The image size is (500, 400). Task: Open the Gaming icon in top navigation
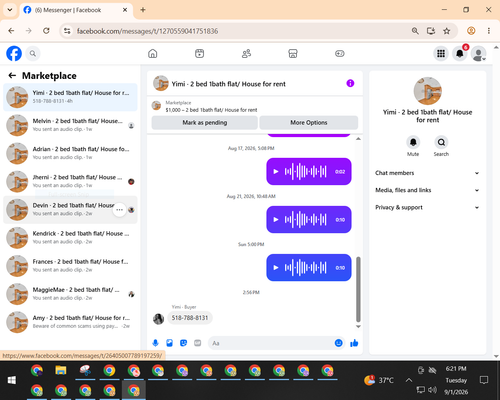click(340, 53)
